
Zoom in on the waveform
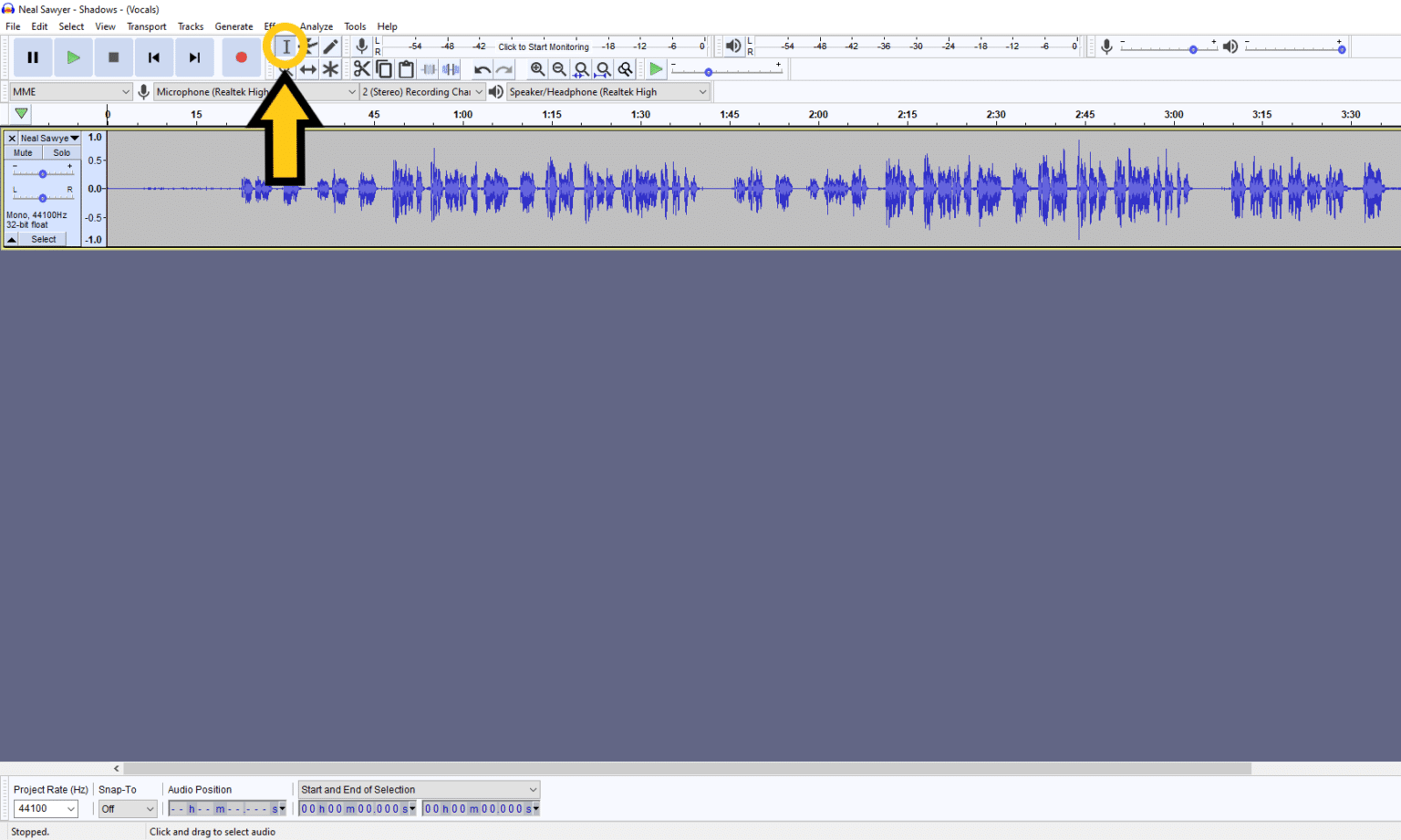pos(537,68)
